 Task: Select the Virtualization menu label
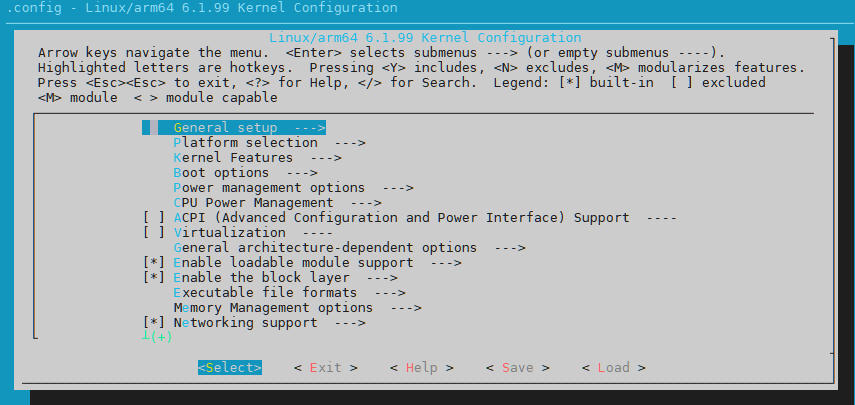pos(230,233)
